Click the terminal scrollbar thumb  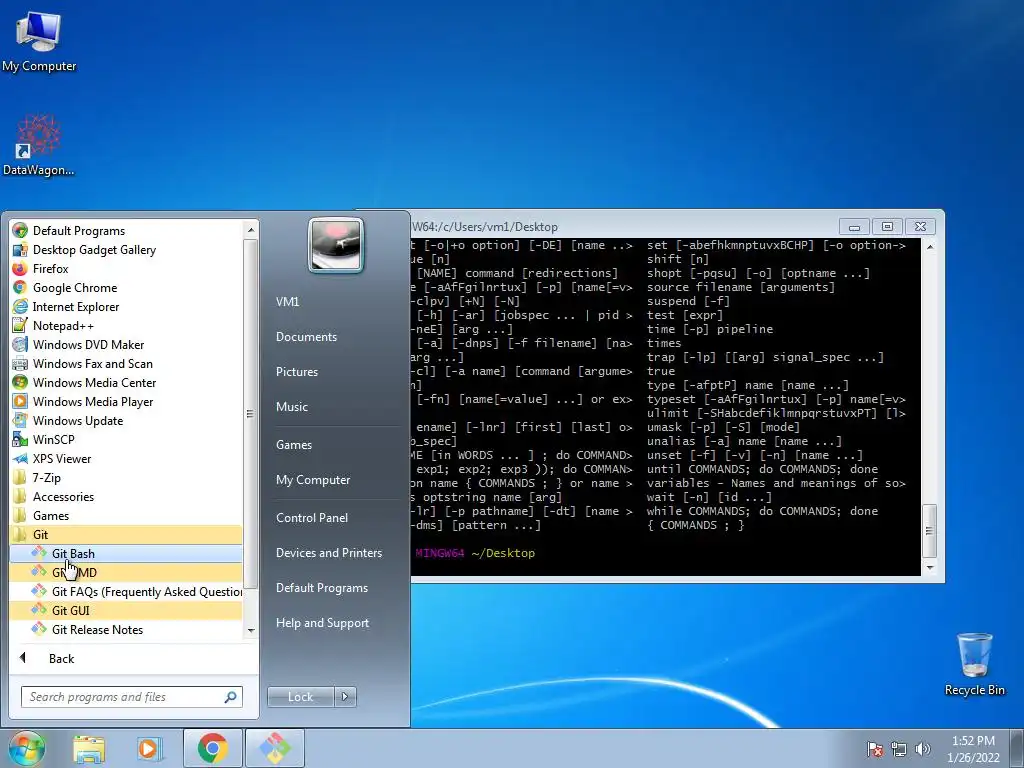tap(929, 530)
